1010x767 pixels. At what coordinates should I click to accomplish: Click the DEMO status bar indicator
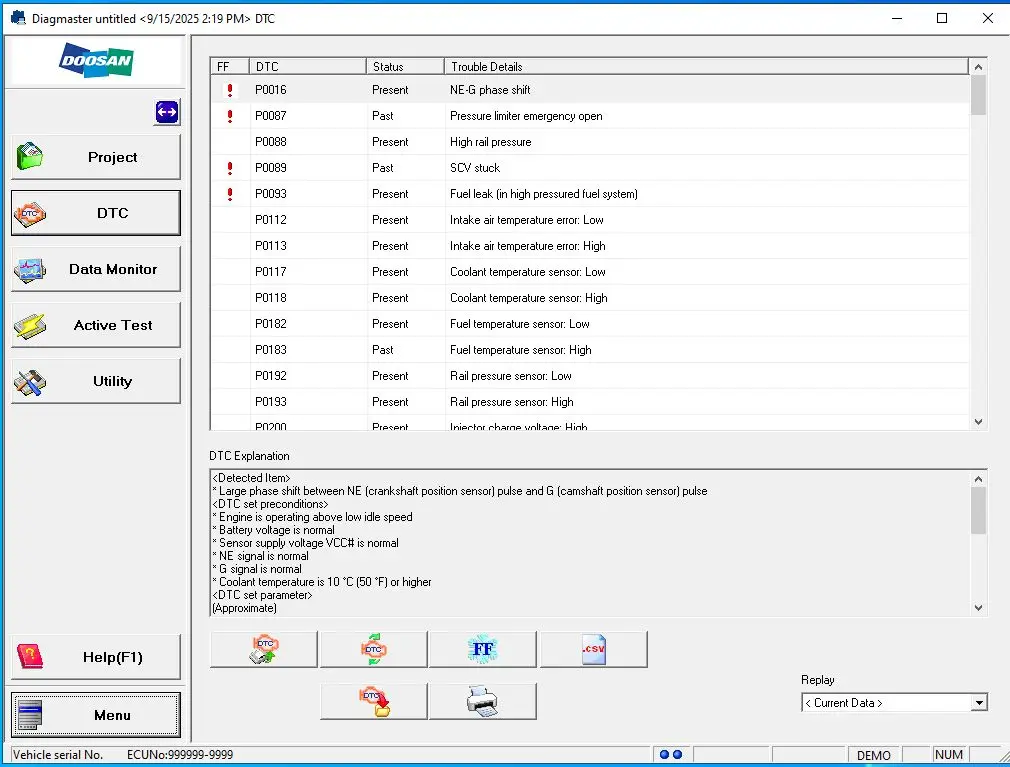(x=873, y=755)
